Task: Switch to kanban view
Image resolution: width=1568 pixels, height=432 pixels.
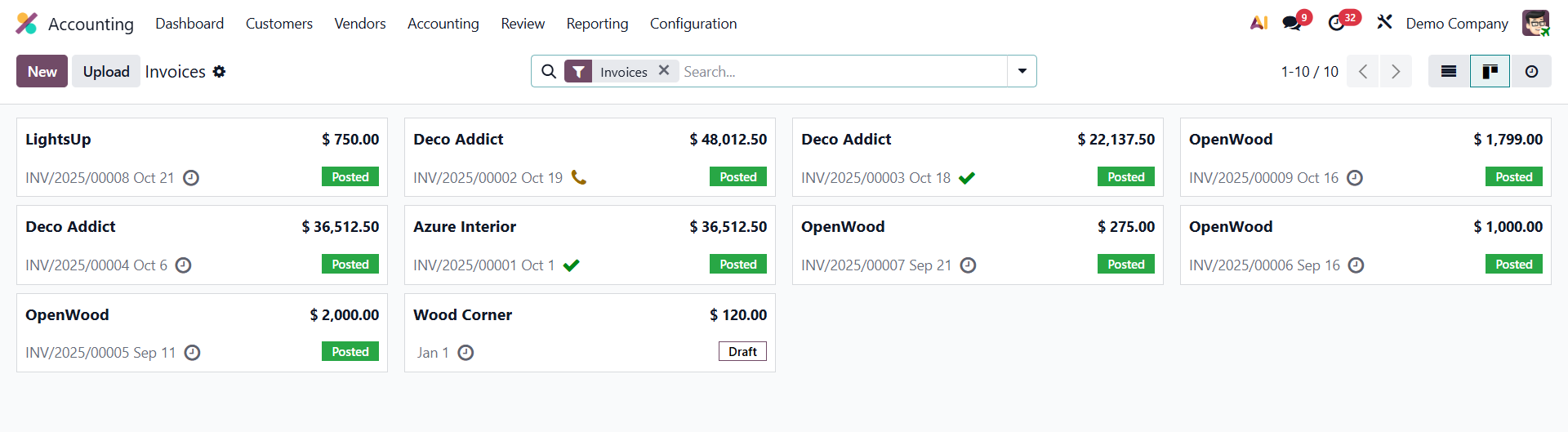Action: pos(1490,72)
